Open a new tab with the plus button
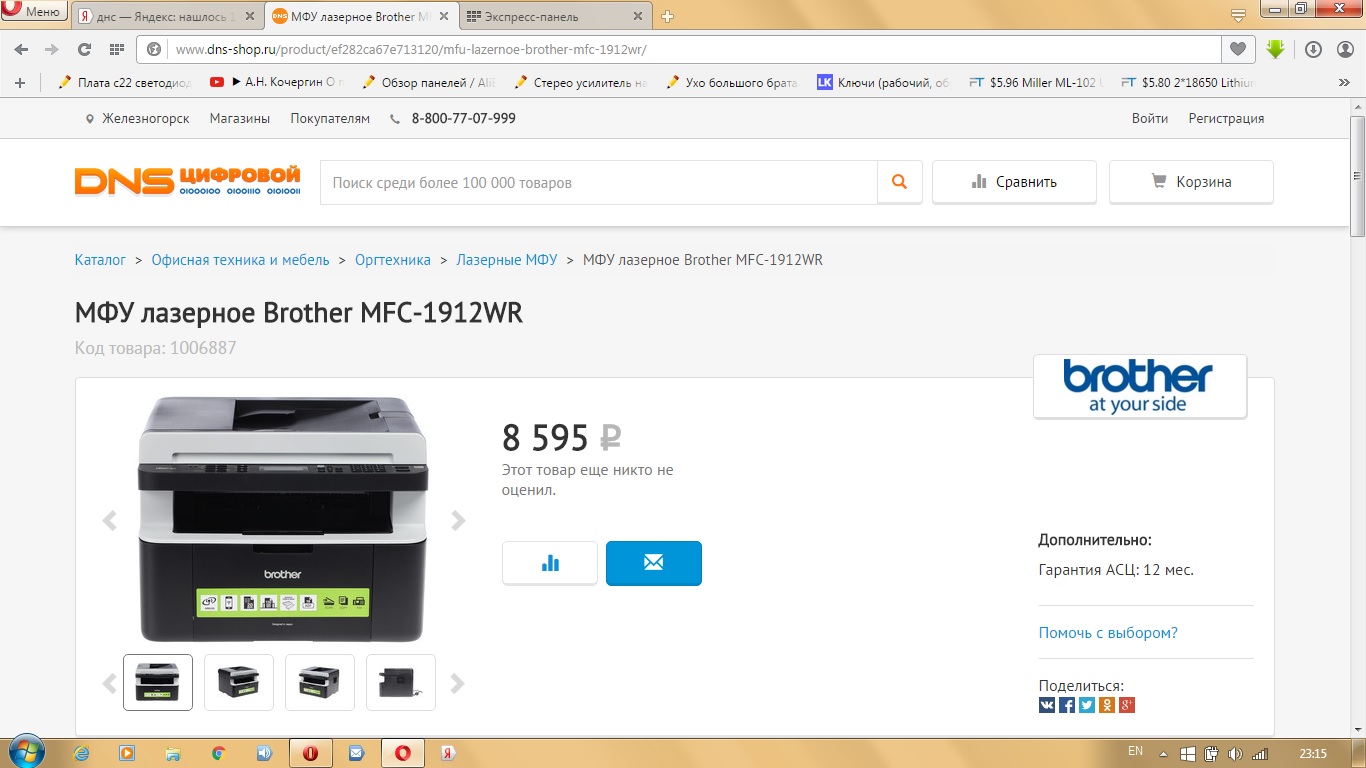The width and height of the screenshot is (1366, 768). tap(668, 16)
